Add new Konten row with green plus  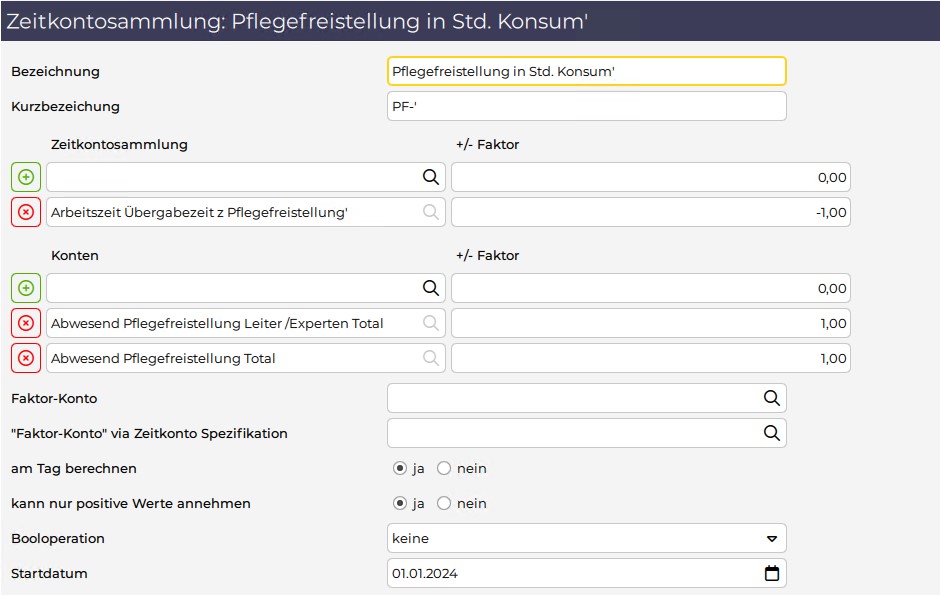pos(26,288)
